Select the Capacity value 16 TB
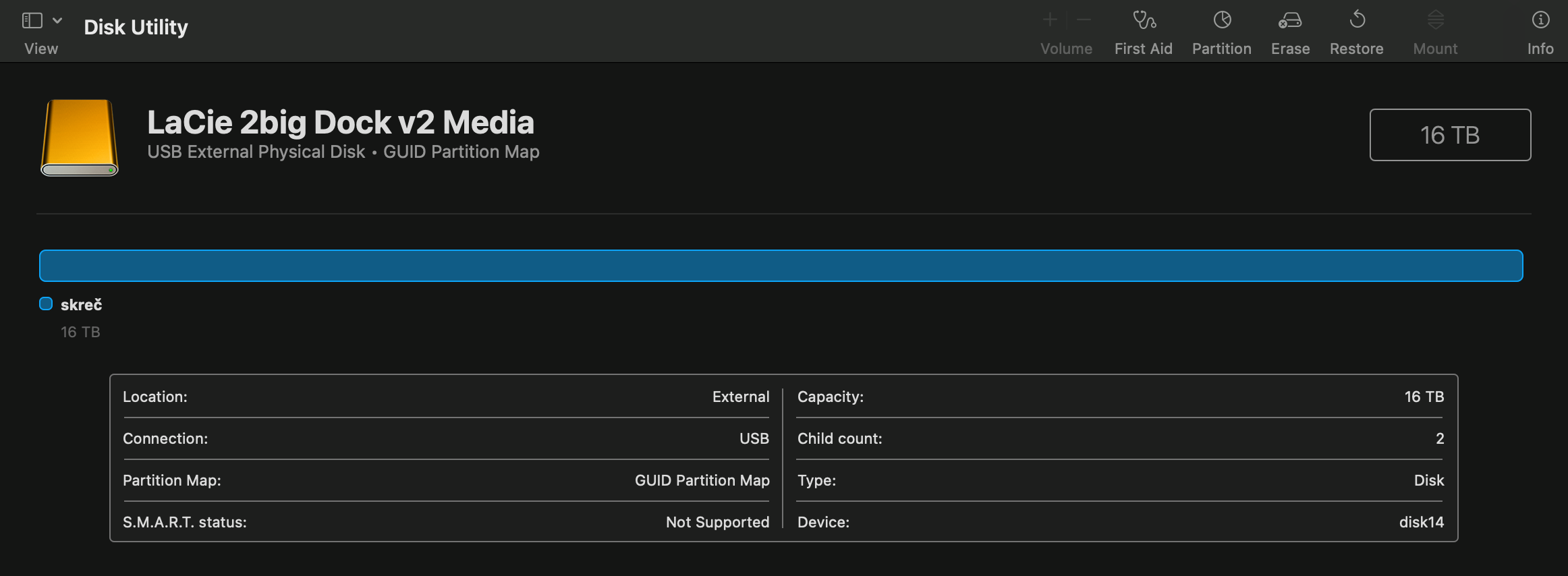This screenshot has height=576, width=1568. 1424,397
